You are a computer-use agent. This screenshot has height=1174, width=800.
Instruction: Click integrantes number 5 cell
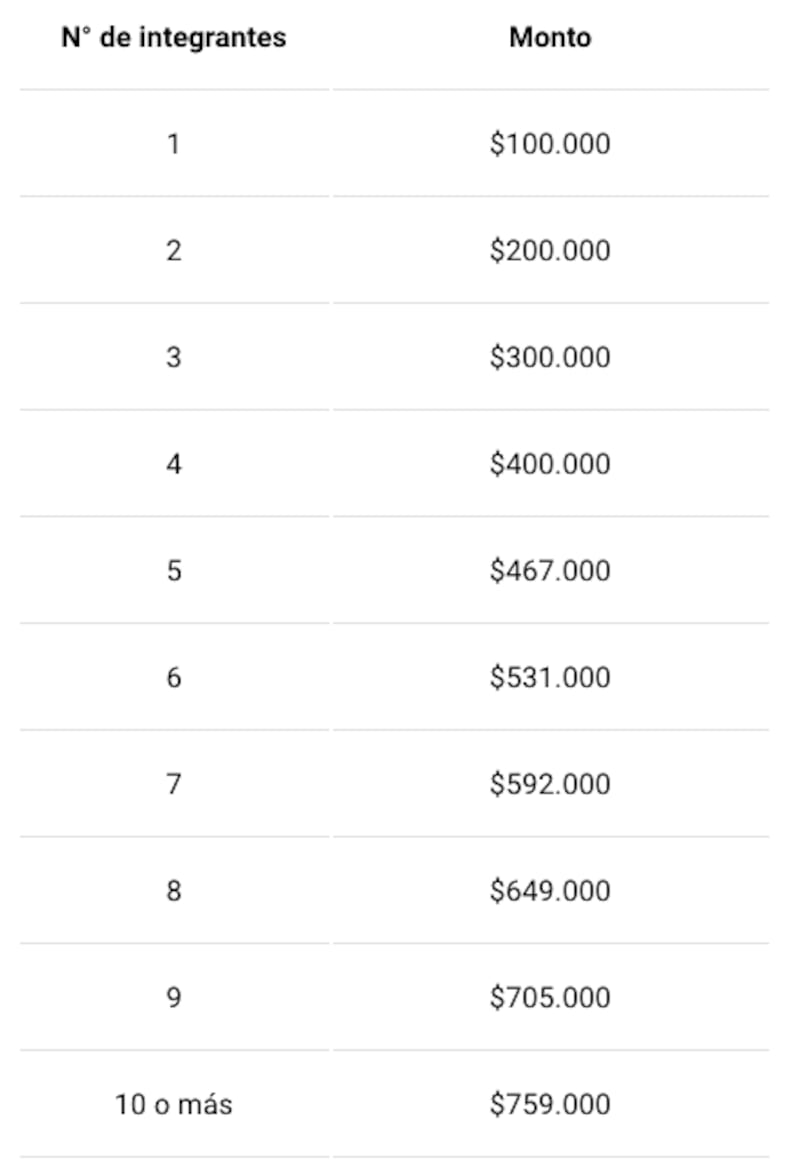(x=174, y=571)
